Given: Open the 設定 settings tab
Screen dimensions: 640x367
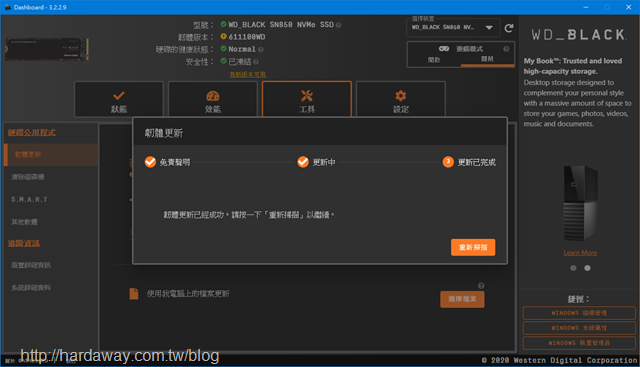Looking at the screenshot, I should click(x=401, y=99).
